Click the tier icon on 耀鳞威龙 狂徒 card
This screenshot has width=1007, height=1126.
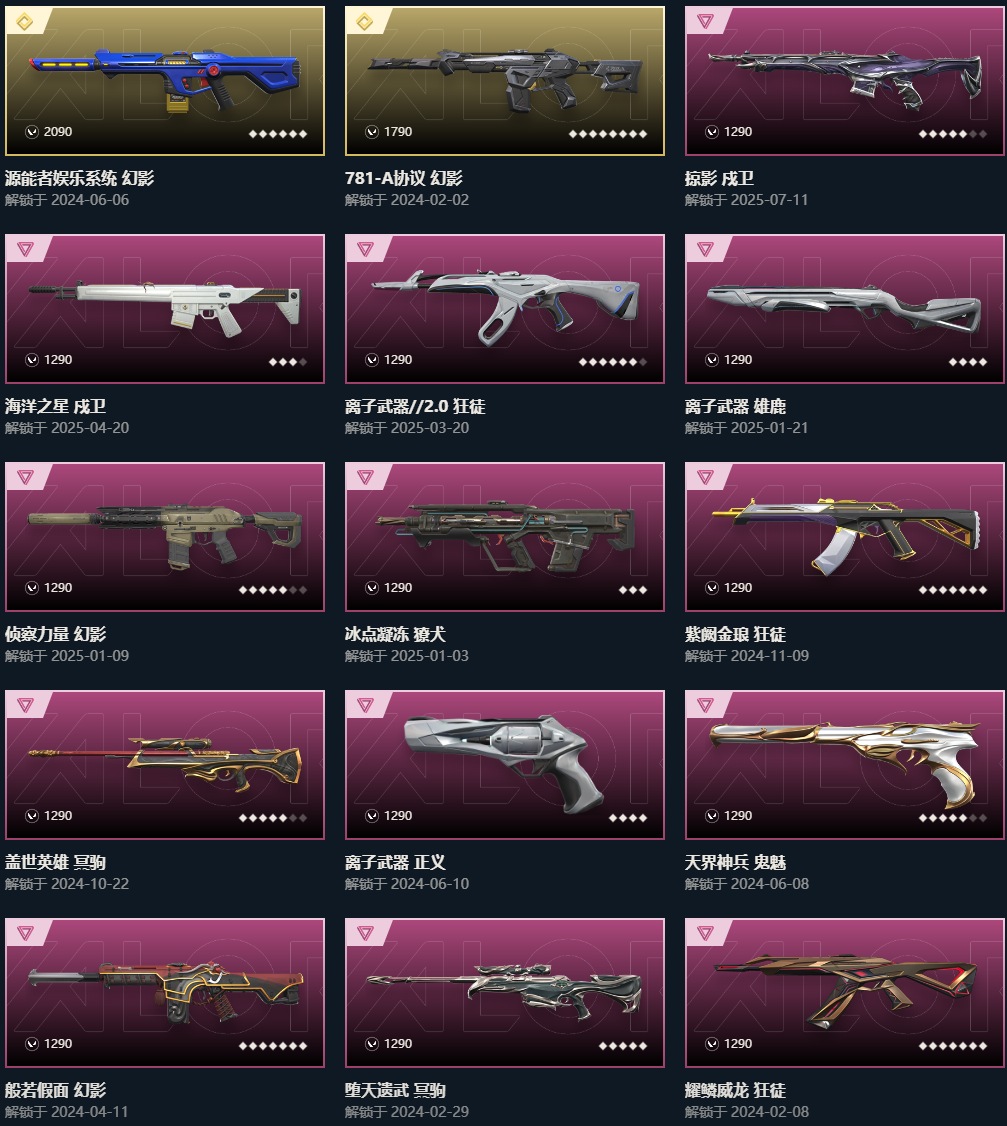tap(705, 933)
